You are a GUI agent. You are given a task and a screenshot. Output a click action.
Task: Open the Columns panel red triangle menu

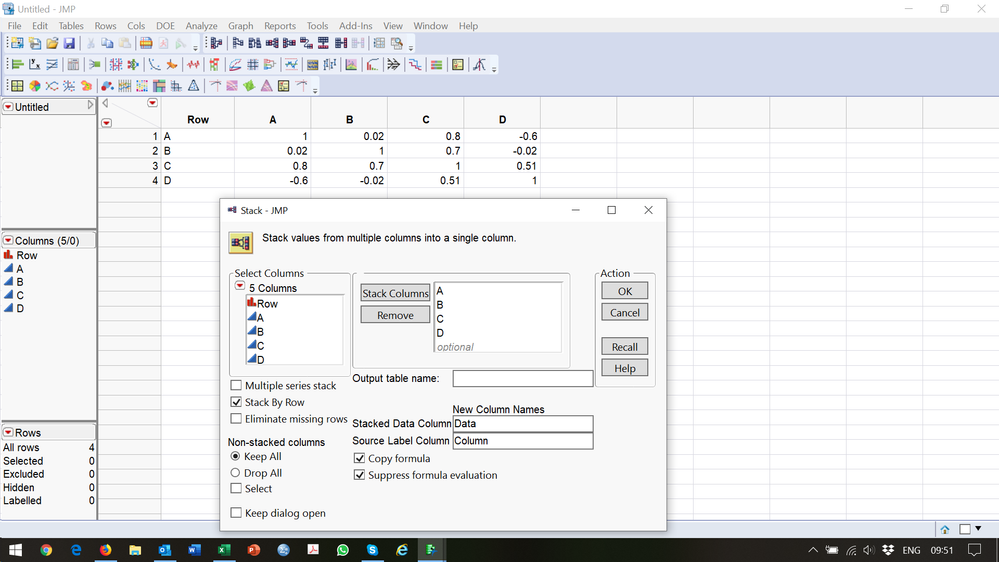click(8, 240)
